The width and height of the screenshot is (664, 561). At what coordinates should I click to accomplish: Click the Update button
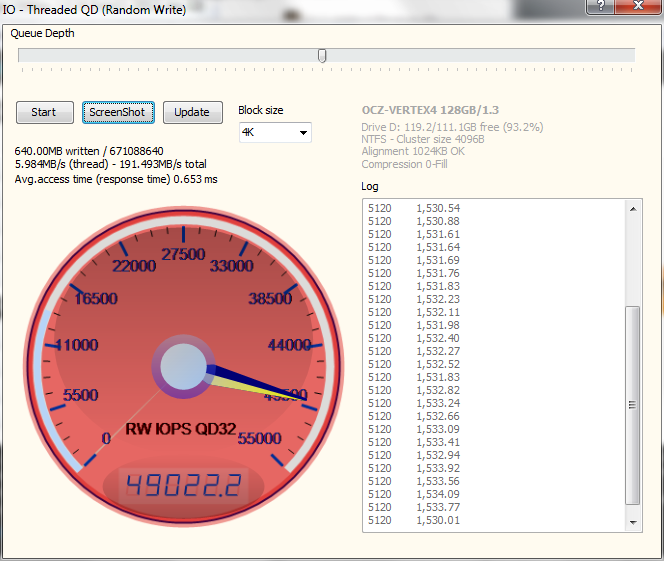[x=192, y=112]
